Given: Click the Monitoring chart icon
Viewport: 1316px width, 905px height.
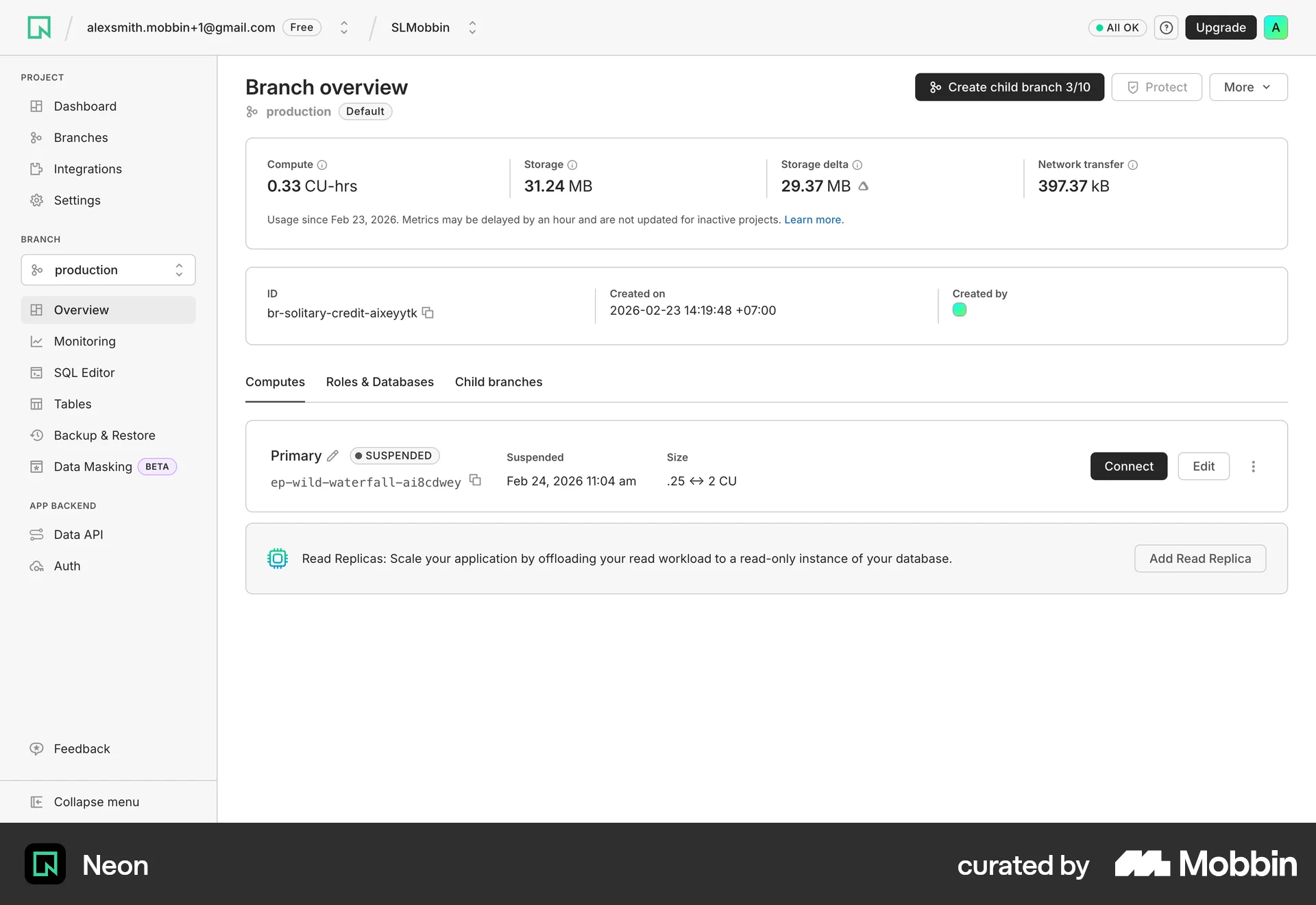Looking at the screenshot, I should tap(36, 341).
